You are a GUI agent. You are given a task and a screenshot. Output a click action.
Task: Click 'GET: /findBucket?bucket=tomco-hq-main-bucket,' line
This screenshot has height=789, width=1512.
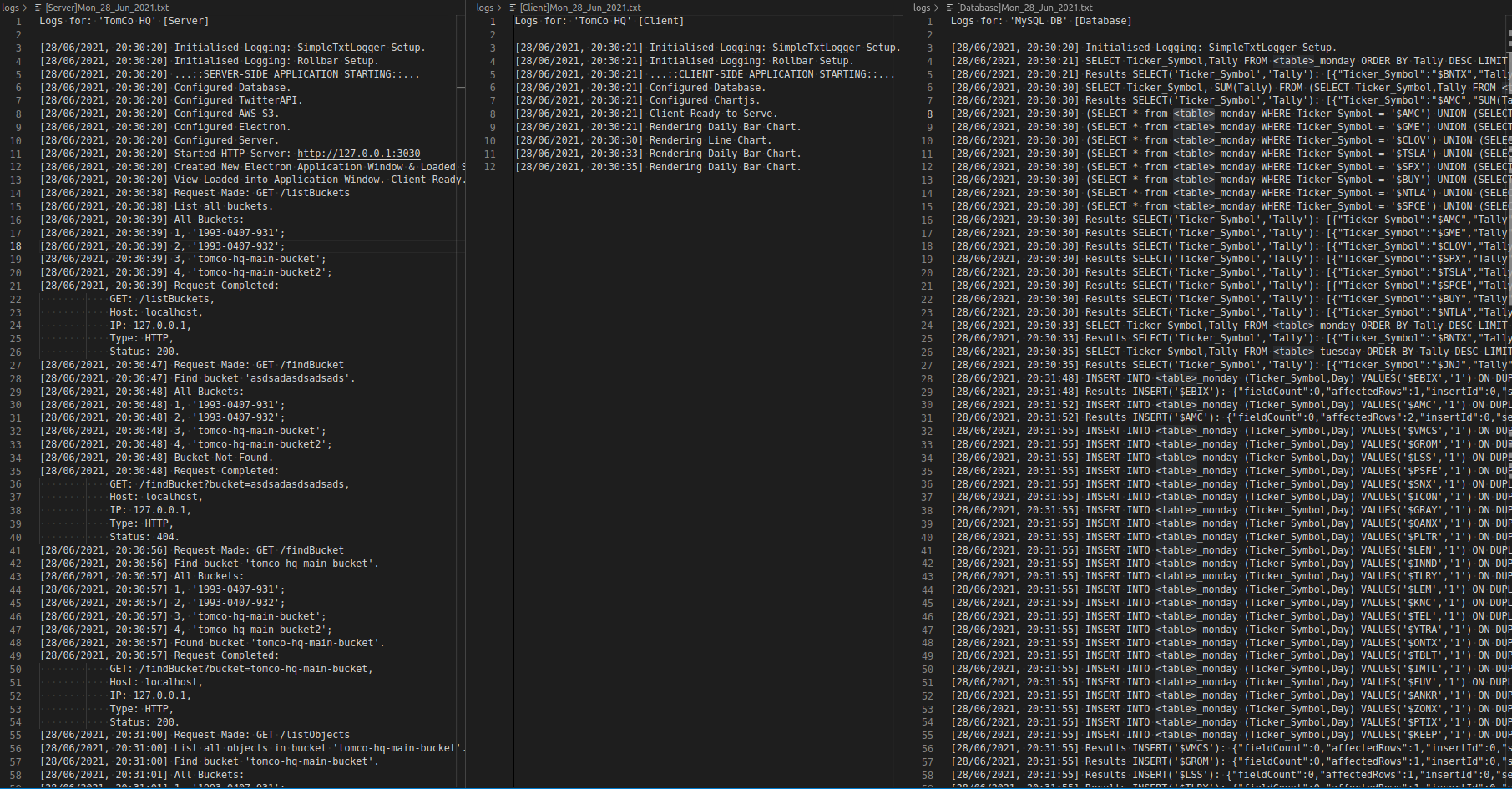[241, 669]
